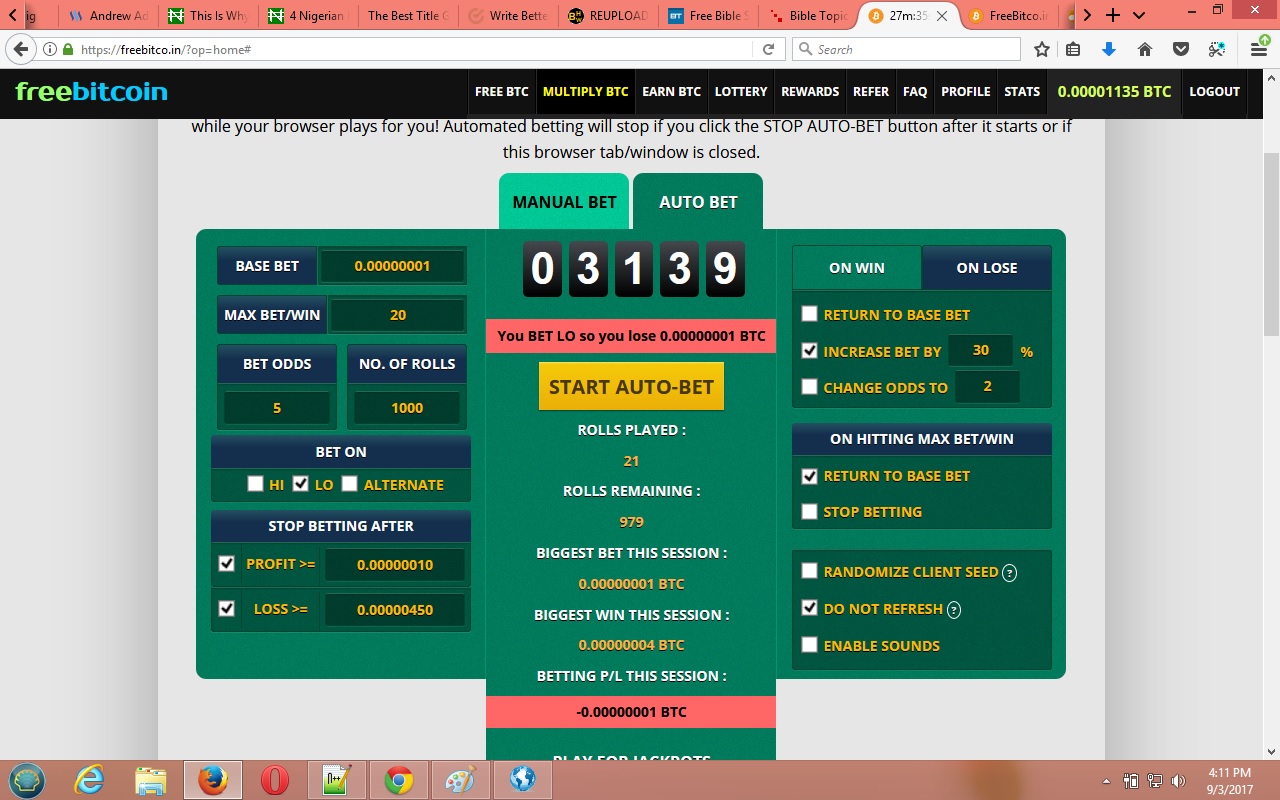Open the Notepad++ icon in the taskbar
Viewport: 1280px width, 800px height.
(x=336, y=780)
